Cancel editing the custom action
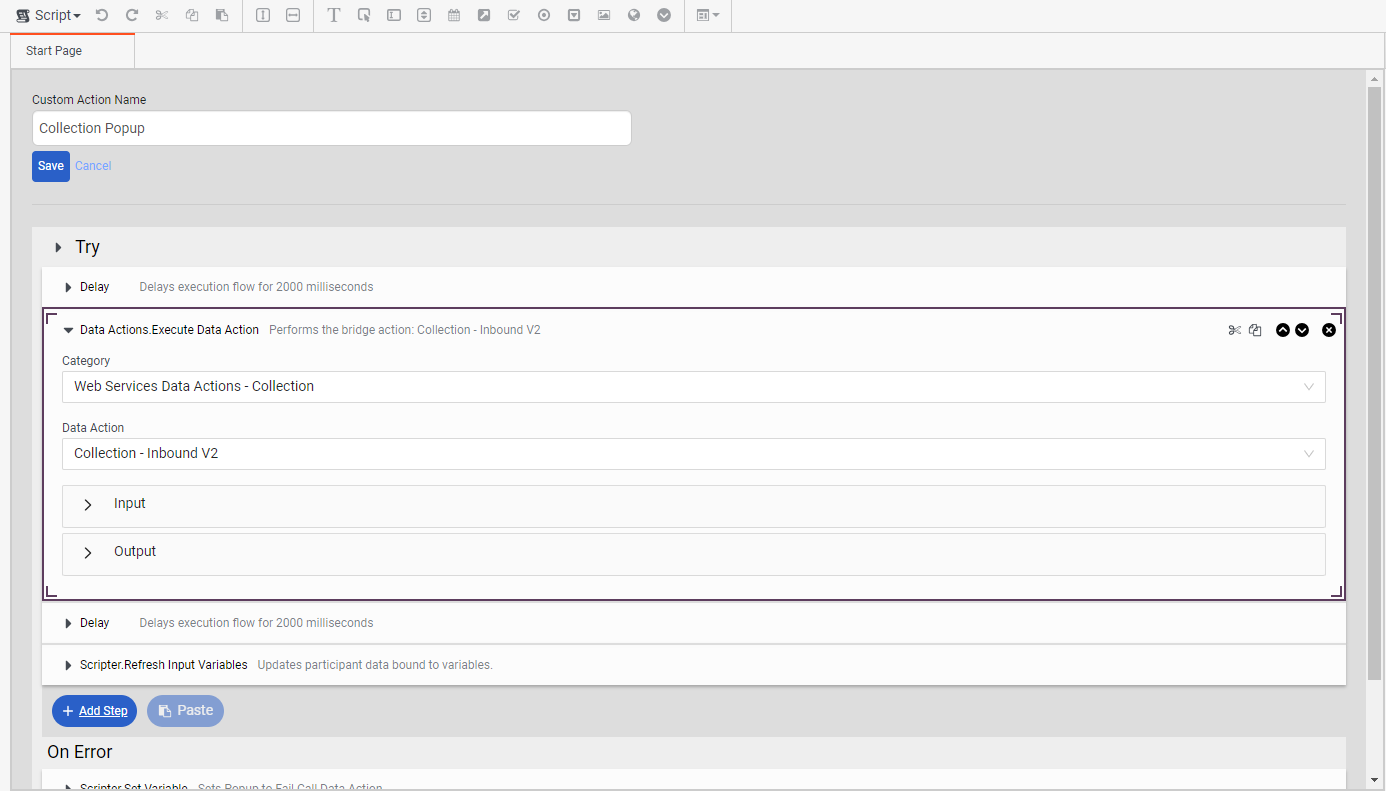Viewport: 1386px width, 791px height. (x=93, y=166)
